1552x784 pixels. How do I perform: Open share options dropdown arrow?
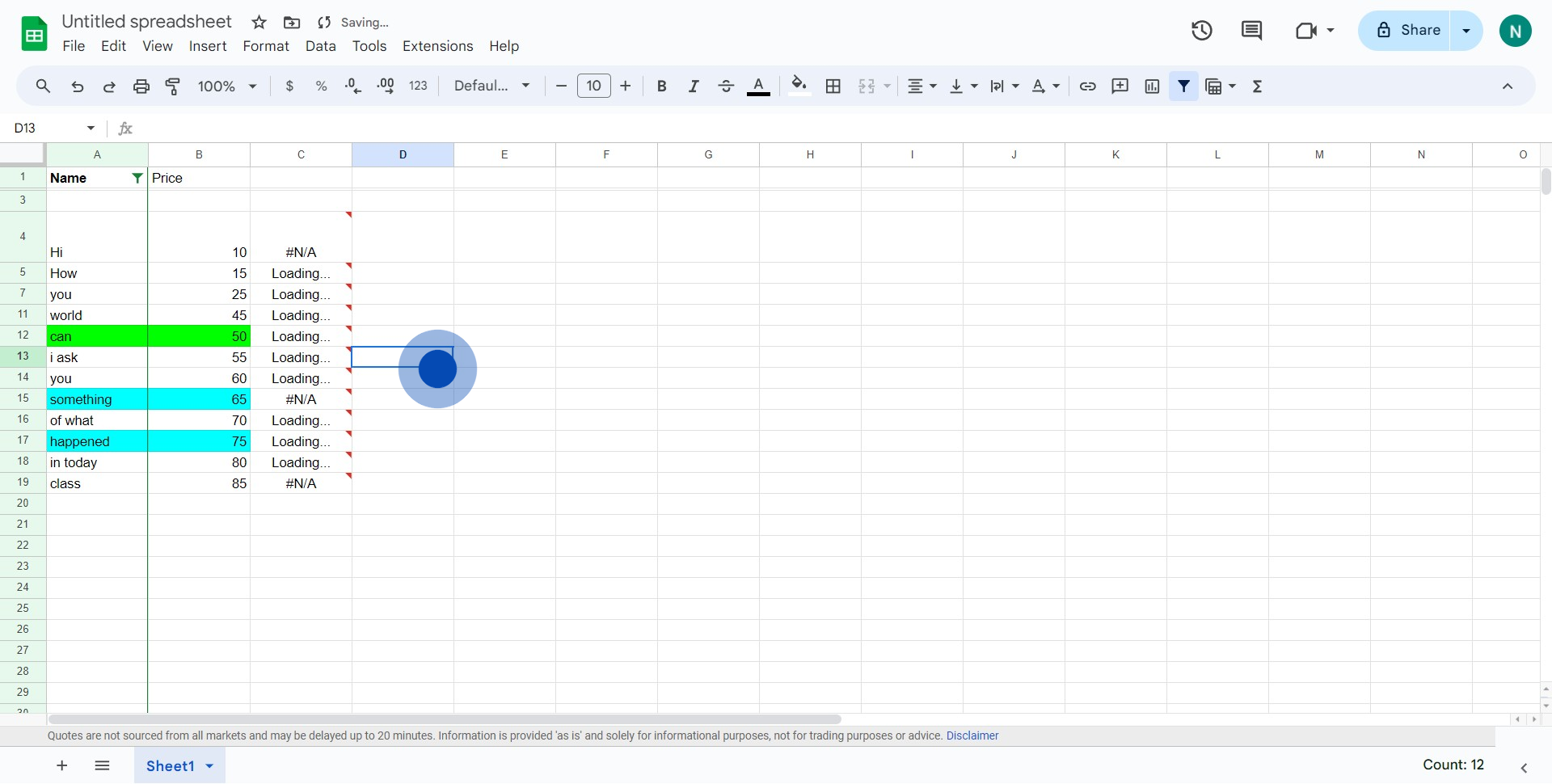pos(1466,31)
